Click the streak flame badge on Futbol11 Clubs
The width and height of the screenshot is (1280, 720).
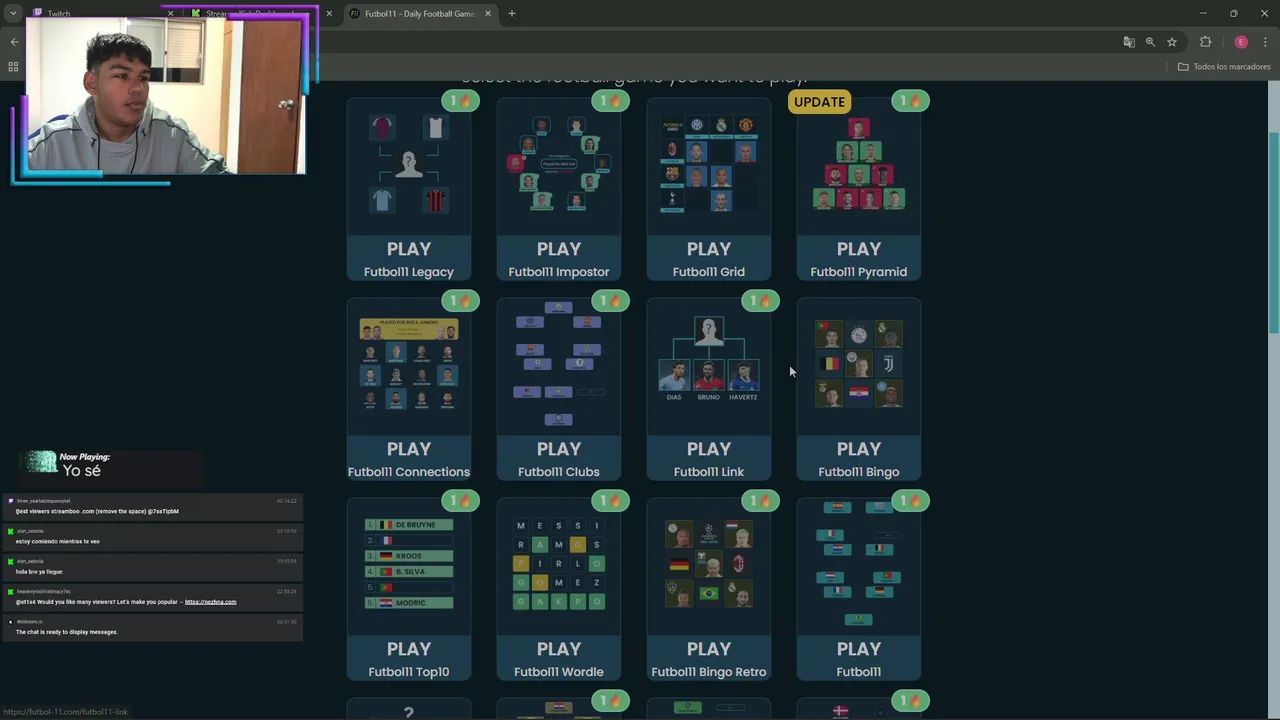(x=610, y=301)
